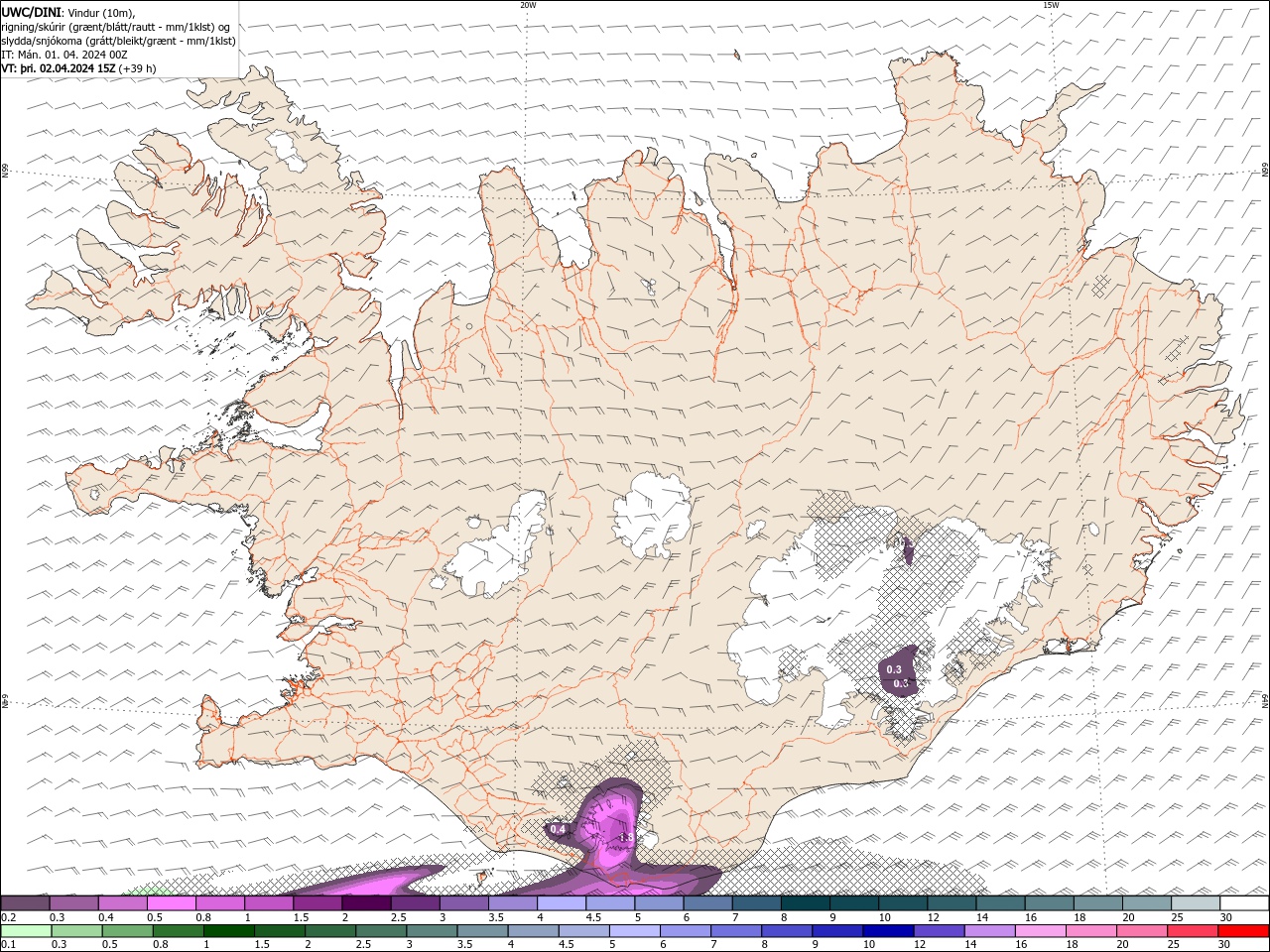Click the coral red swatch labeled 25 in lower legend
Image resolution: width=1270 pixels, height=952 pixels.
(1194, 931)
